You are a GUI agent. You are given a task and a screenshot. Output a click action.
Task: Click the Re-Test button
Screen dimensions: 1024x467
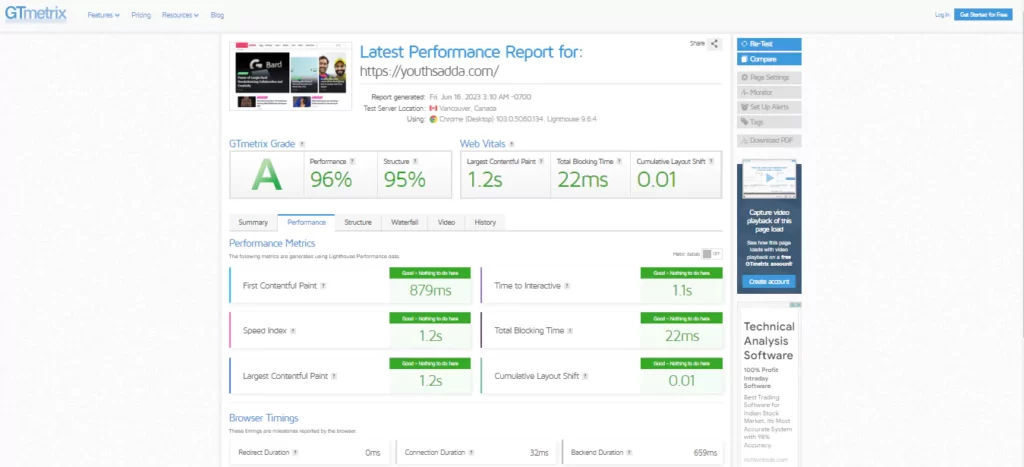tap(769, 44)
